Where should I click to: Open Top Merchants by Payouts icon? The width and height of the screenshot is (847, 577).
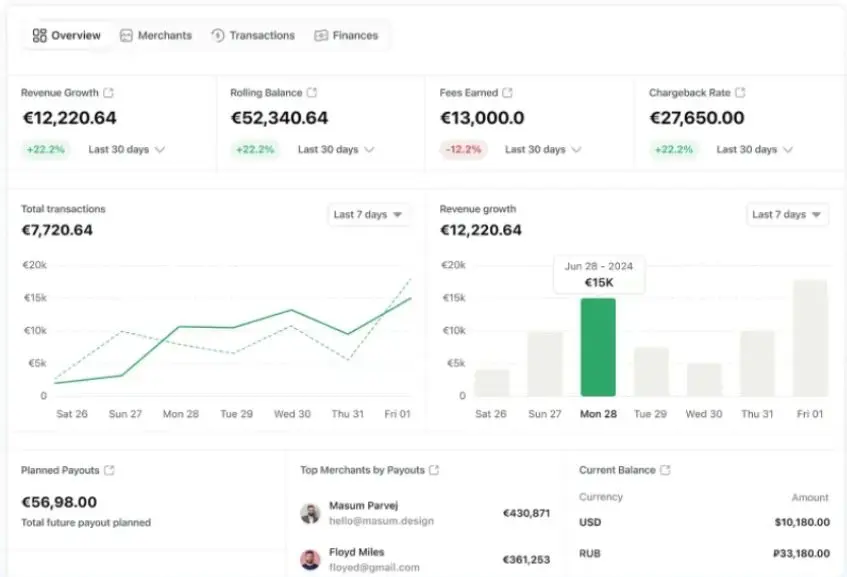click(x=434, y=470)
